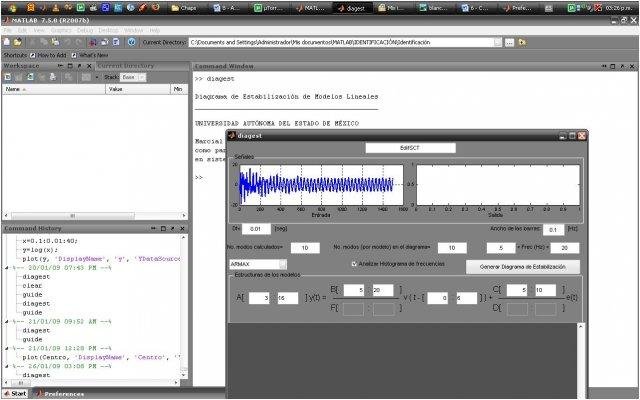
Task: Toggle Analizar Histograma de frecuencias checkbox
Action: (354, 264)
